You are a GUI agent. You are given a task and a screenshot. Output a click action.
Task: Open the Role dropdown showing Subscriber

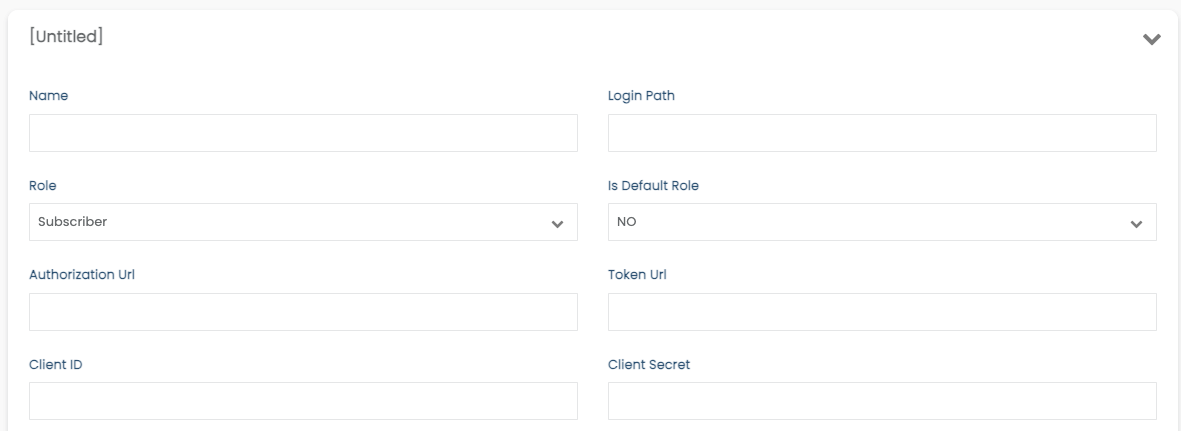tap(304, 222)
